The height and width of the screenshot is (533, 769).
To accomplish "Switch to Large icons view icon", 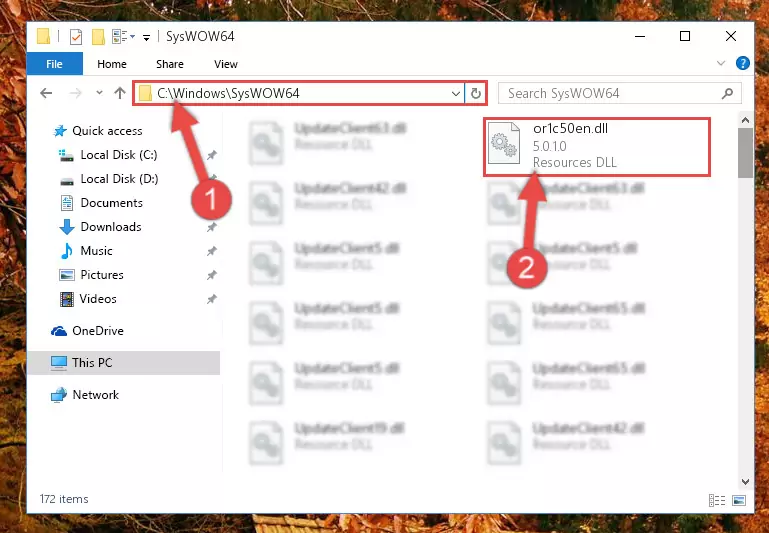I will [x=739, y=500].
